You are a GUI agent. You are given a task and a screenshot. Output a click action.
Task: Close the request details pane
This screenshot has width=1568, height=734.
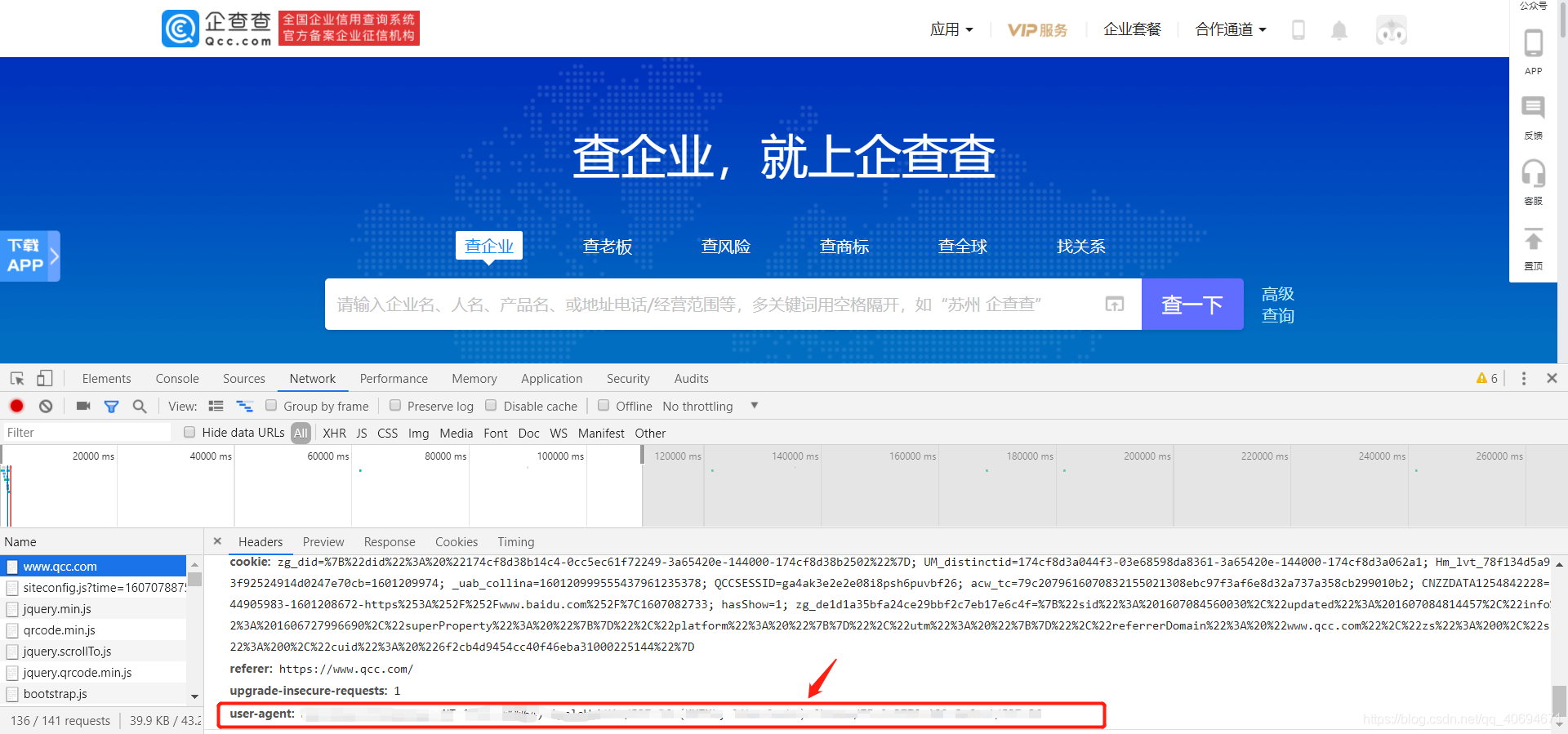click(x=217, y=540)
